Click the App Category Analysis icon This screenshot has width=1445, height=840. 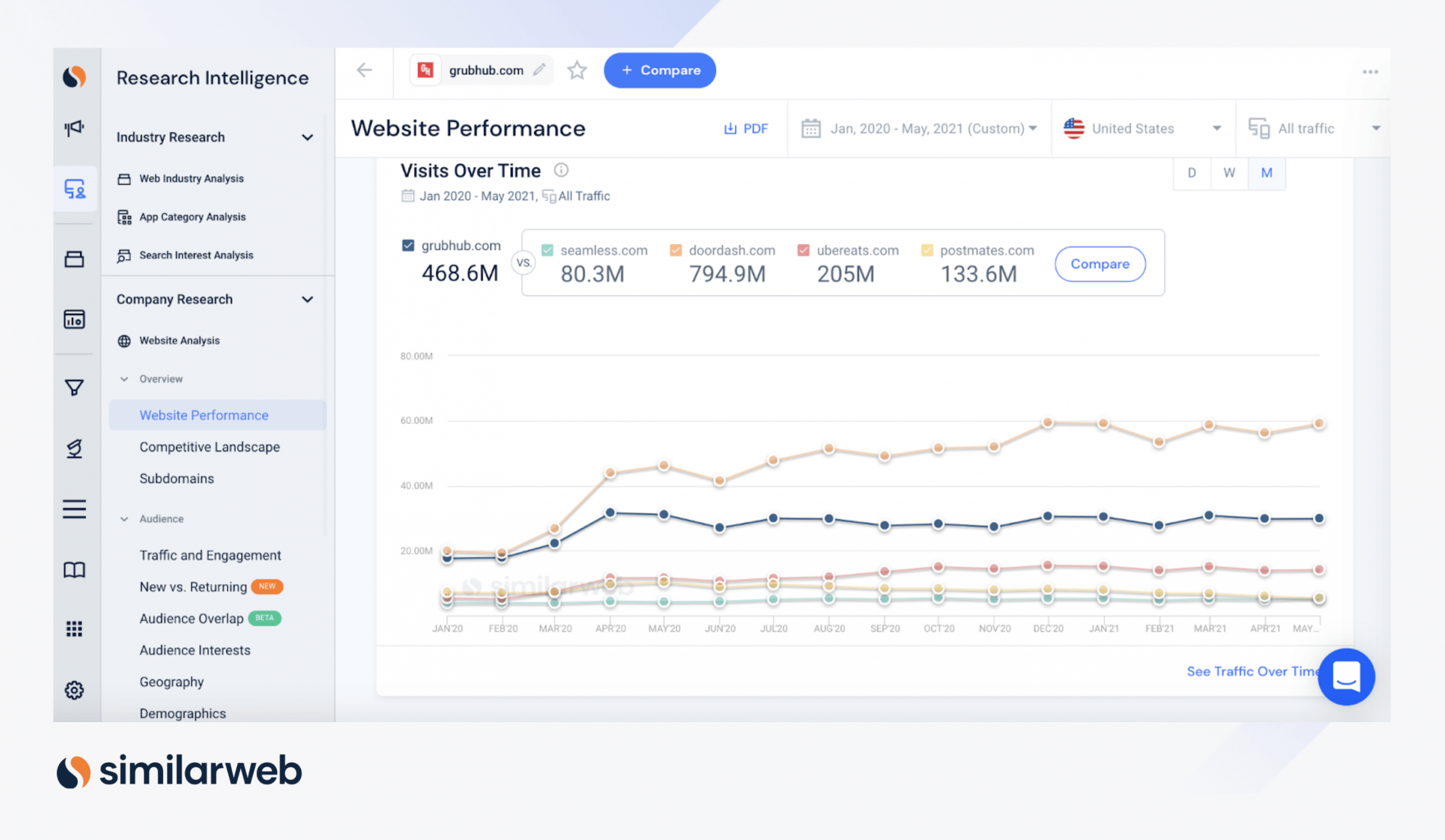pyautogui.click(x=124, y=217)
